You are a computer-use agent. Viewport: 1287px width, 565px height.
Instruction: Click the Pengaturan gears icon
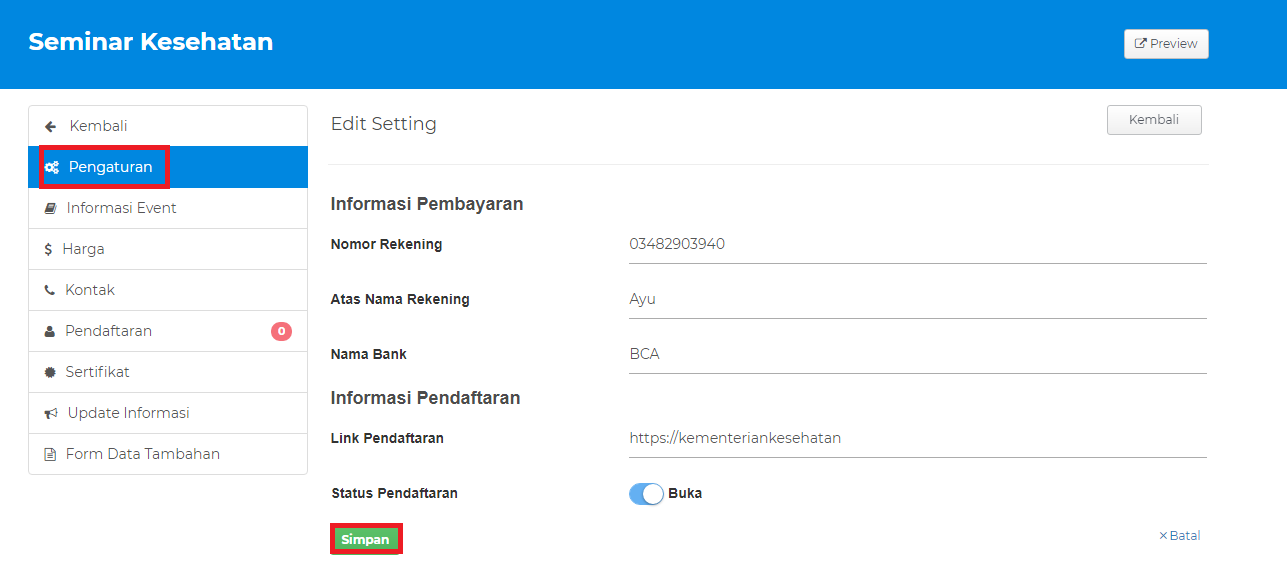click(x=52, y=168)
